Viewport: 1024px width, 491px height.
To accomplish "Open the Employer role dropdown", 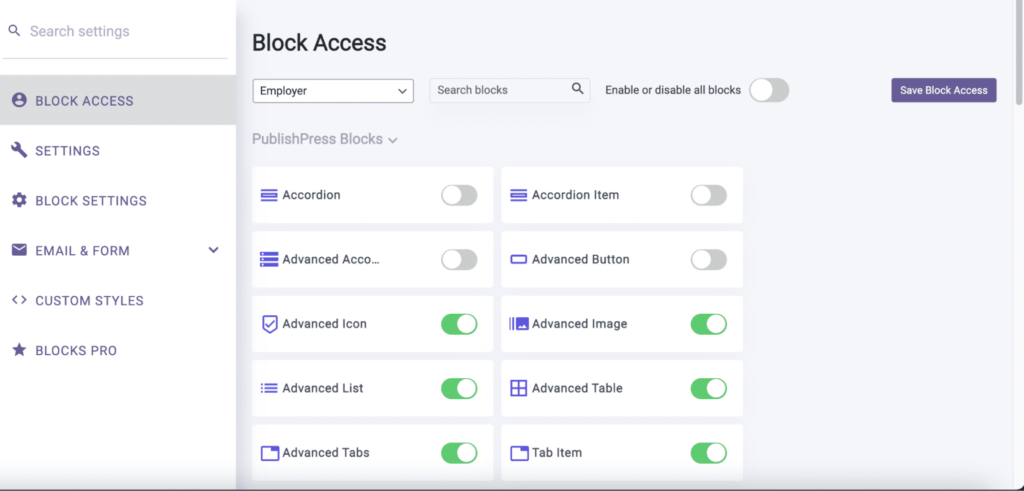I will (333, 91).
